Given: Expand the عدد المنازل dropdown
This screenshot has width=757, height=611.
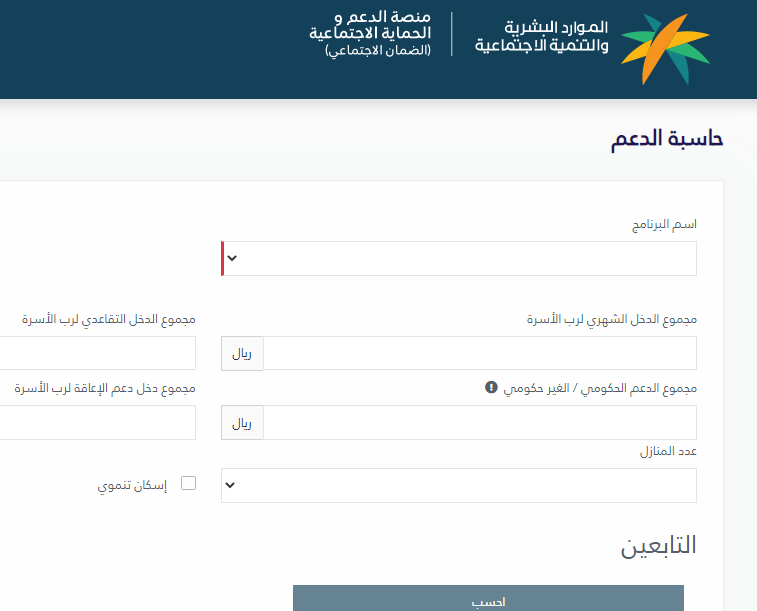Looking at the screenshot, I should pyautogui.click(x=459, y=485).
